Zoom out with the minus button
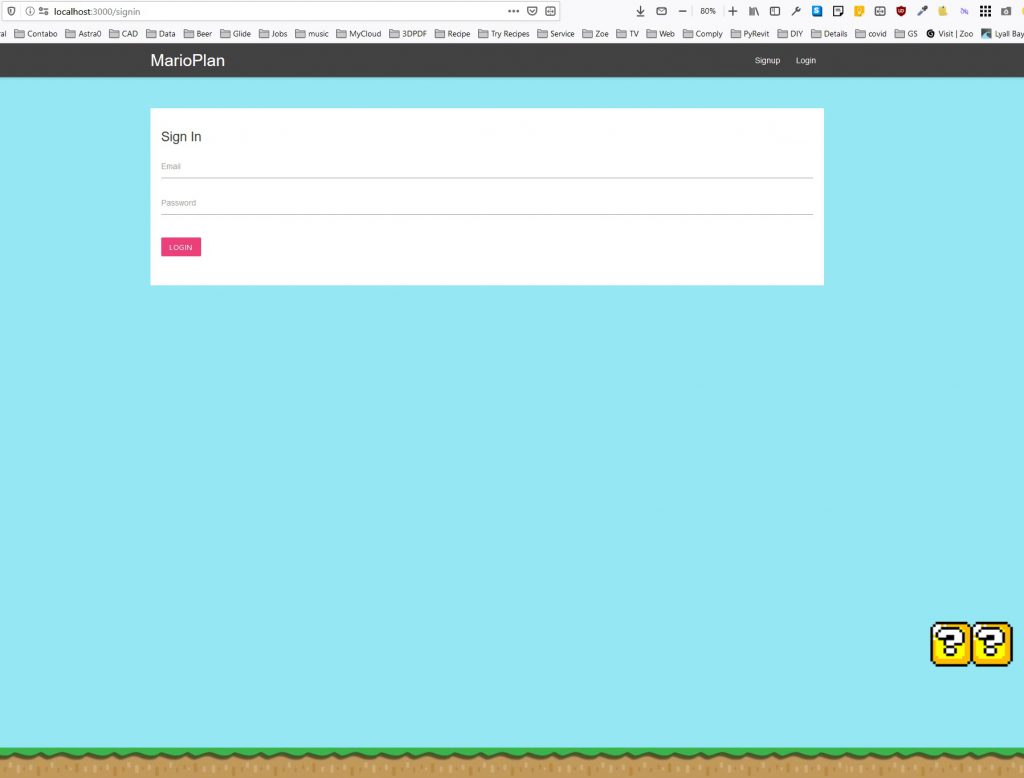This screenshot has height=778, width=1024. click(x=683, y=11)
